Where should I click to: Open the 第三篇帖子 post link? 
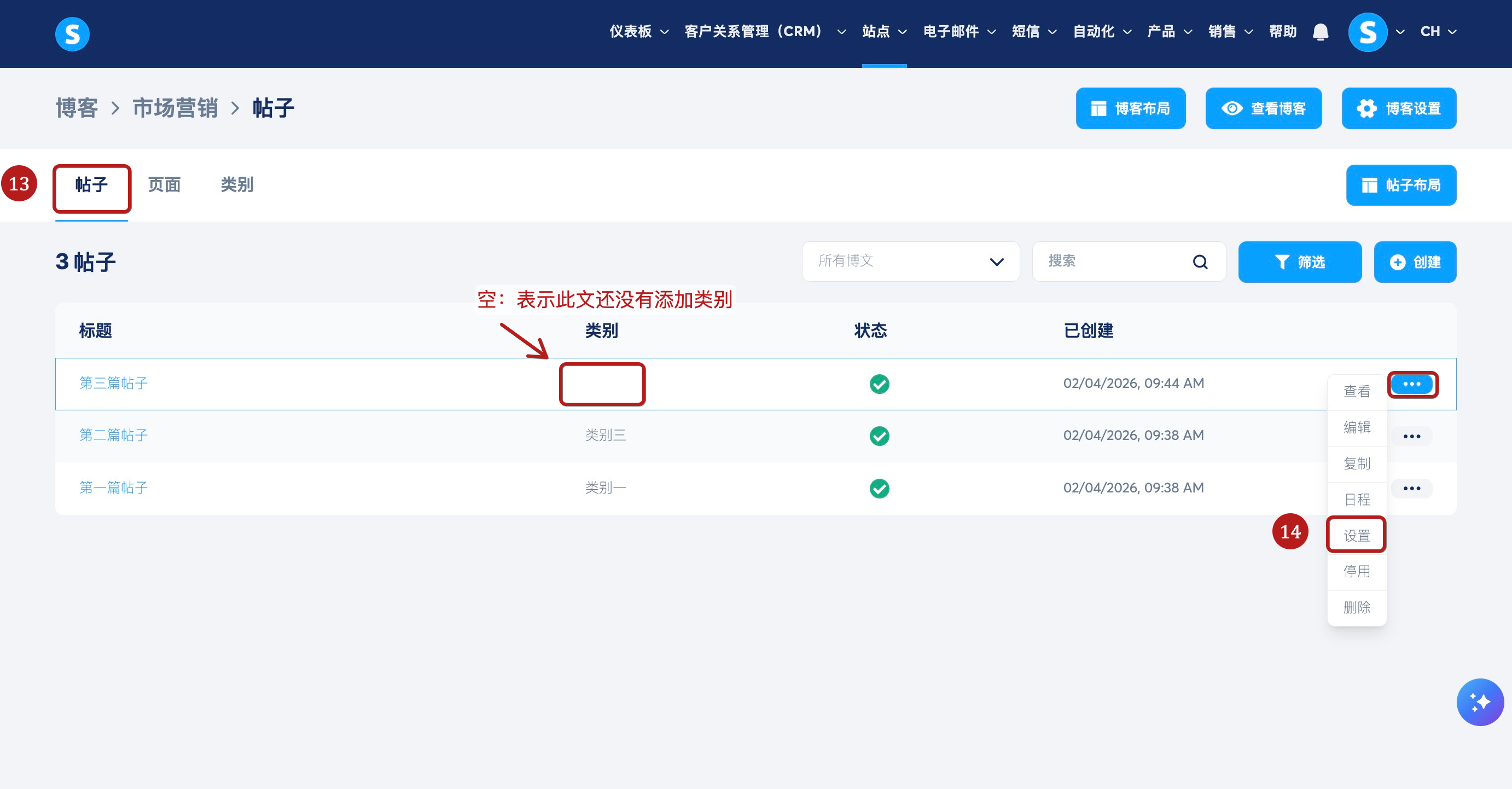(x=113, y=384)
